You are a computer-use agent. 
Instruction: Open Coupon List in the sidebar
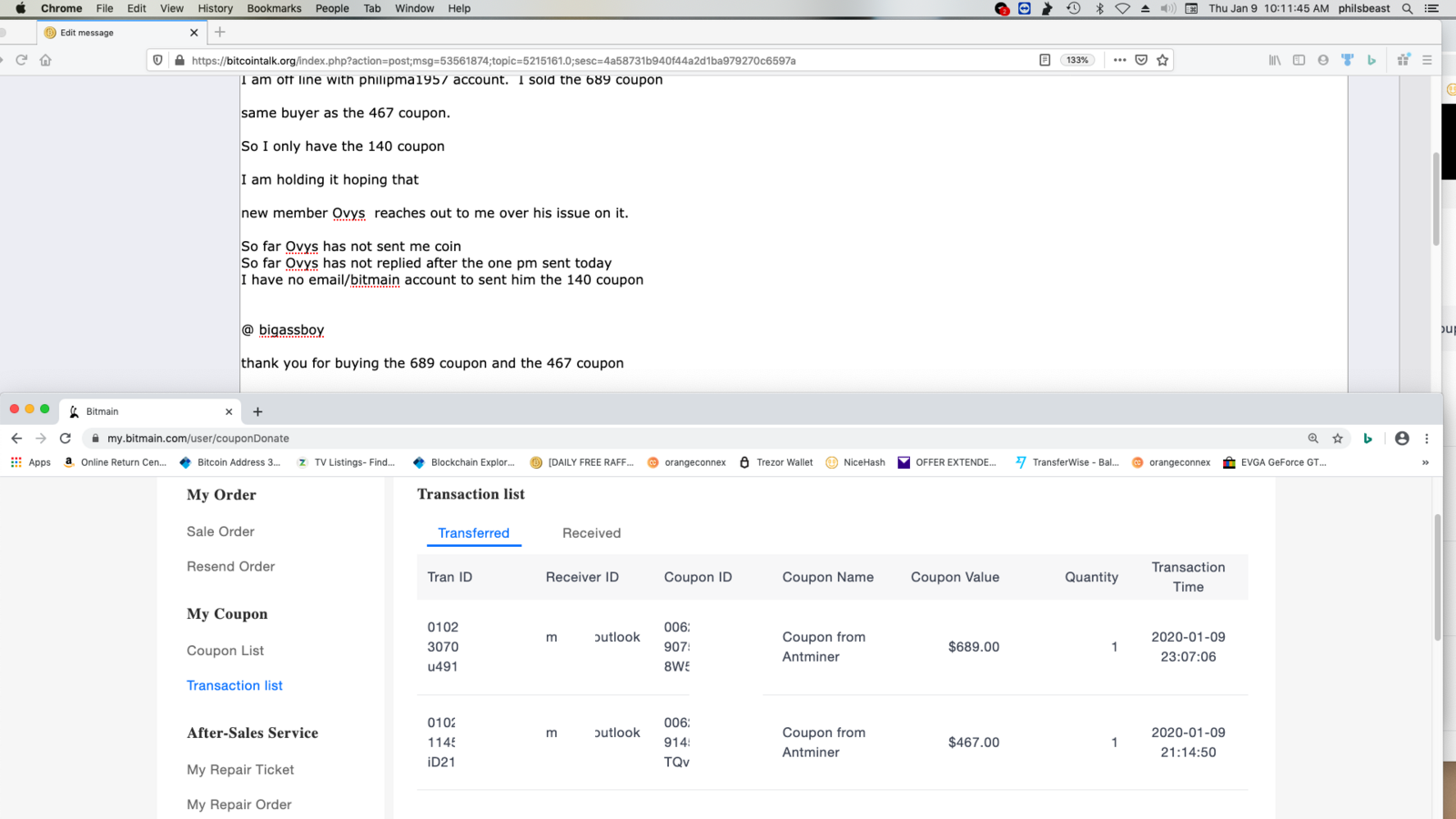pyautogui.click(x=225, y=651)
